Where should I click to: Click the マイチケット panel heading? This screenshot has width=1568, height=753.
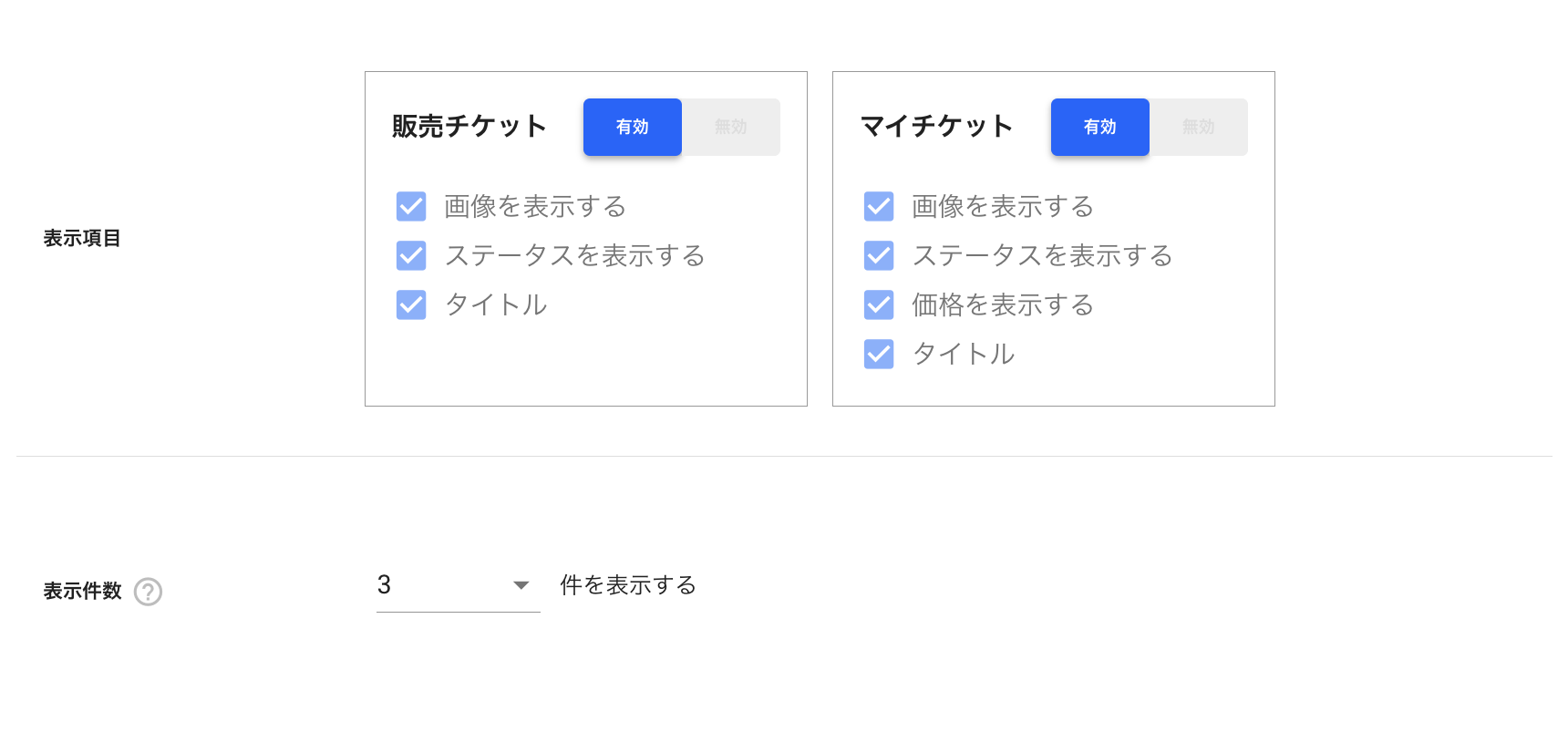tap(937, 126)
